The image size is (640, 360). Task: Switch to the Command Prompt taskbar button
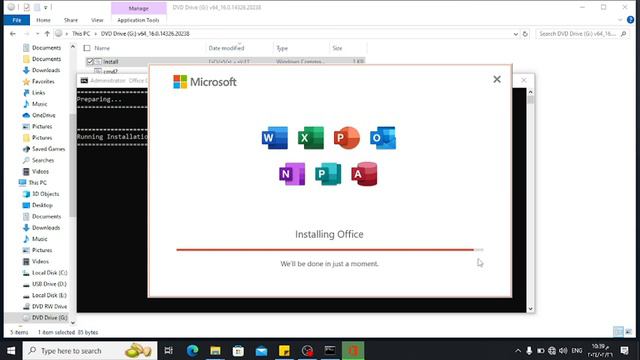click(330, 351)
